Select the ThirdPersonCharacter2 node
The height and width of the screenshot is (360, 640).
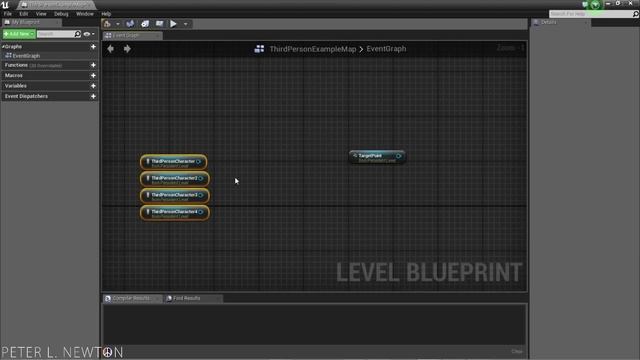[175, 179]
